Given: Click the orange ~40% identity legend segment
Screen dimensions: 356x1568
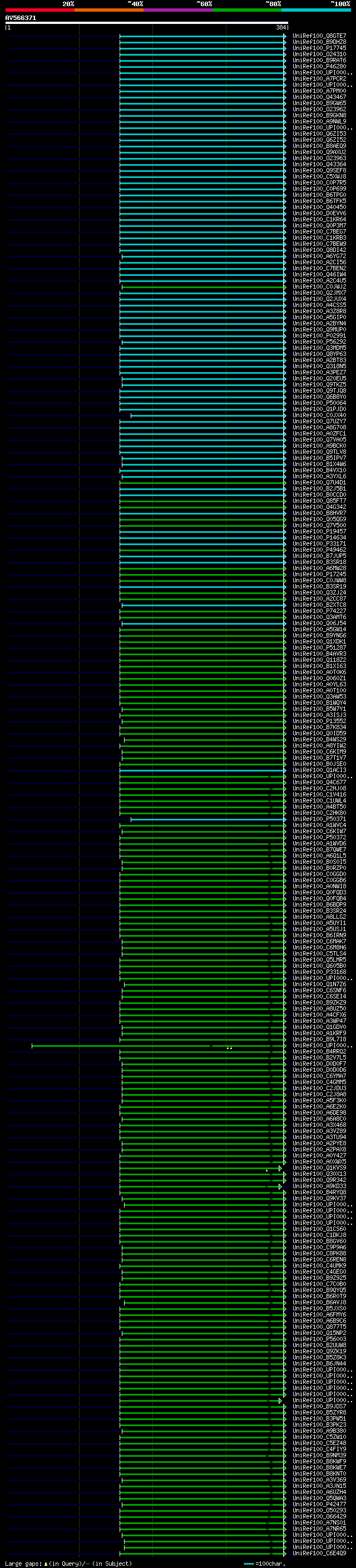Looking at the screenshot, I should [109, 11].
